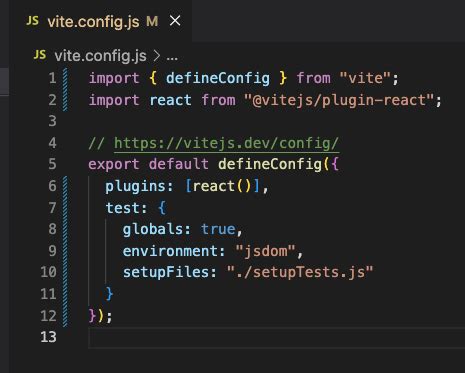The height and width of the screenshot is (373, 465).
Task: Click the "vite" string on line 1
Action: click(x=365, y=78)
